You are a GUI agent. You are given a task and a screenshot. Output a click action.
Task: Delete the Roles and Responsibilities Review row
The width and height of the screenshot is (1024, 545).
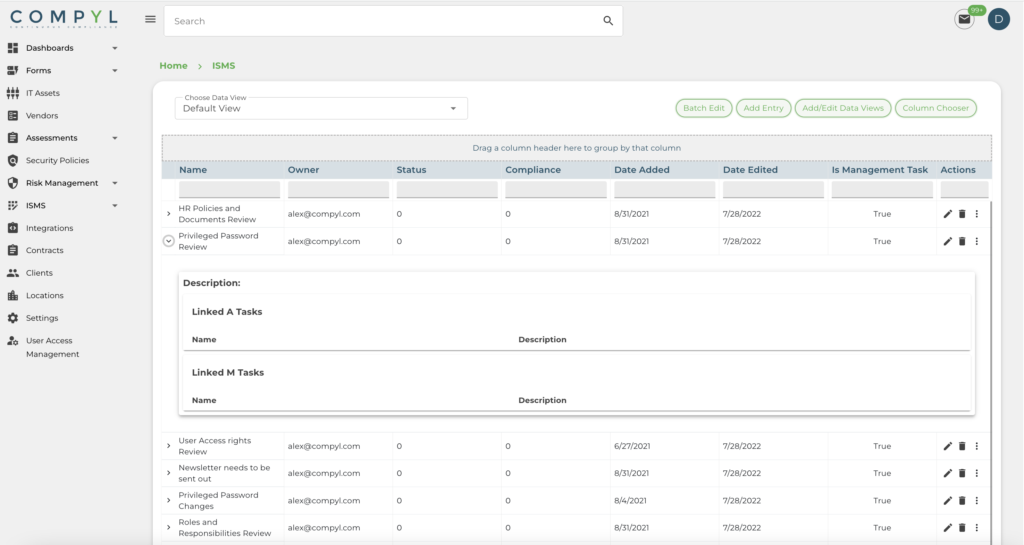click(962, 528)
